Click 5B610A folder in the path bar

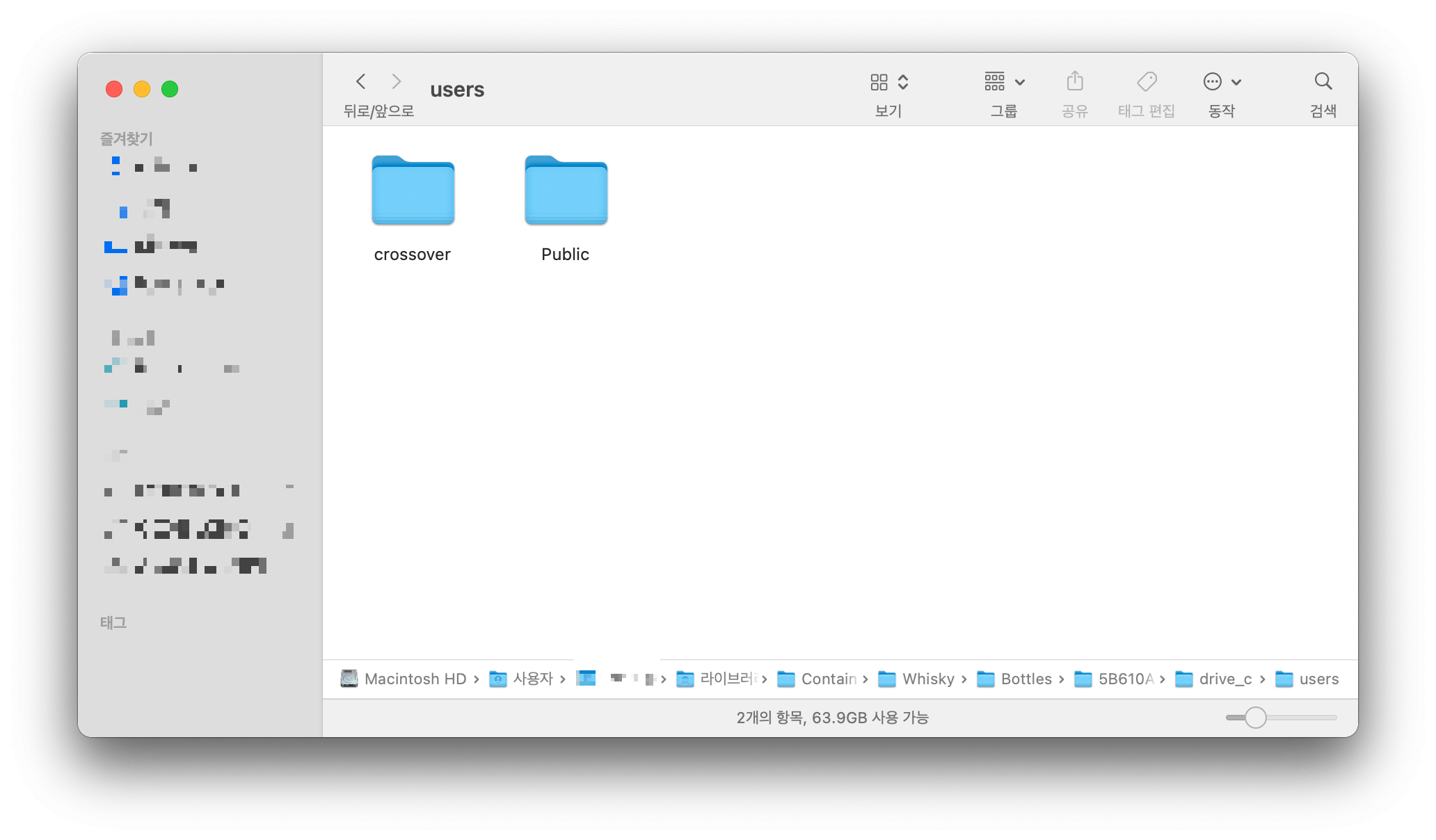[x=1114, y=679]
